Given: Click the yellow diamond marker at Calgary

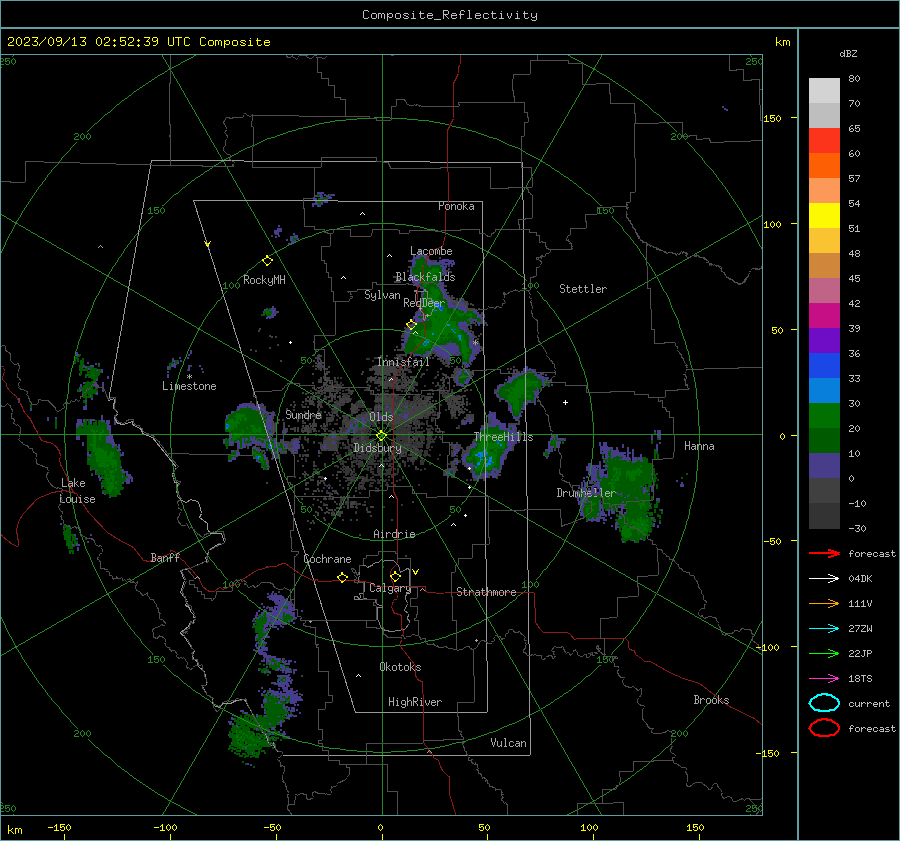Looking at the screenshot, I should (x=395, y=576).
